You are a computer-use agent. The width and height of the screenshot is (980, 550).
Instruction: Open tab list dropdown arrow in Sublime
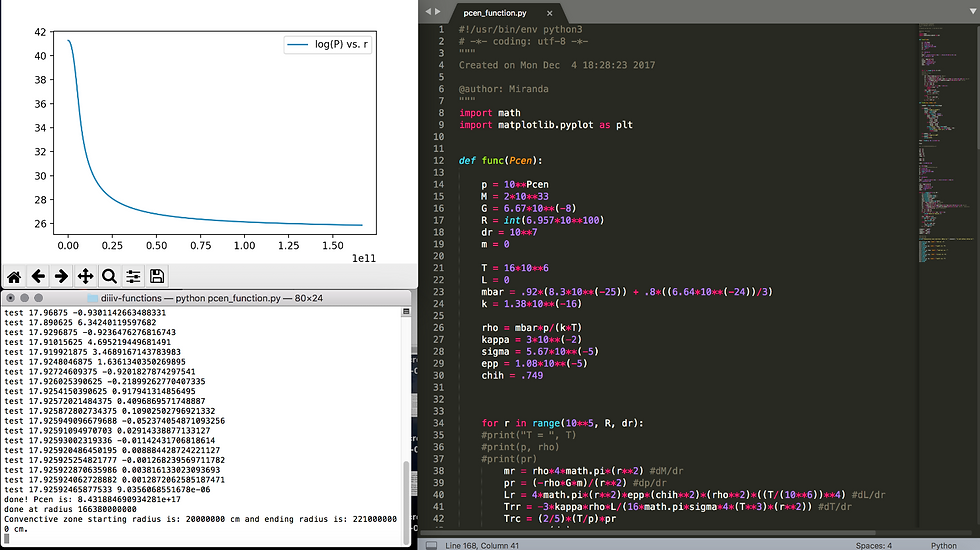tap(973, 12)
